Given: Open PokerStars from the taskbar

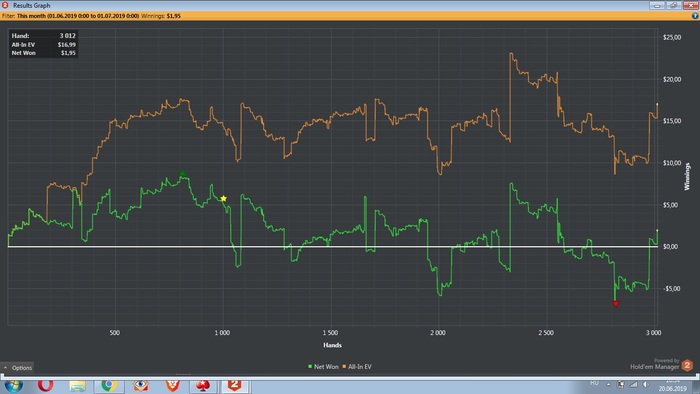Looking at the screenshot, I should coord(203,386).
